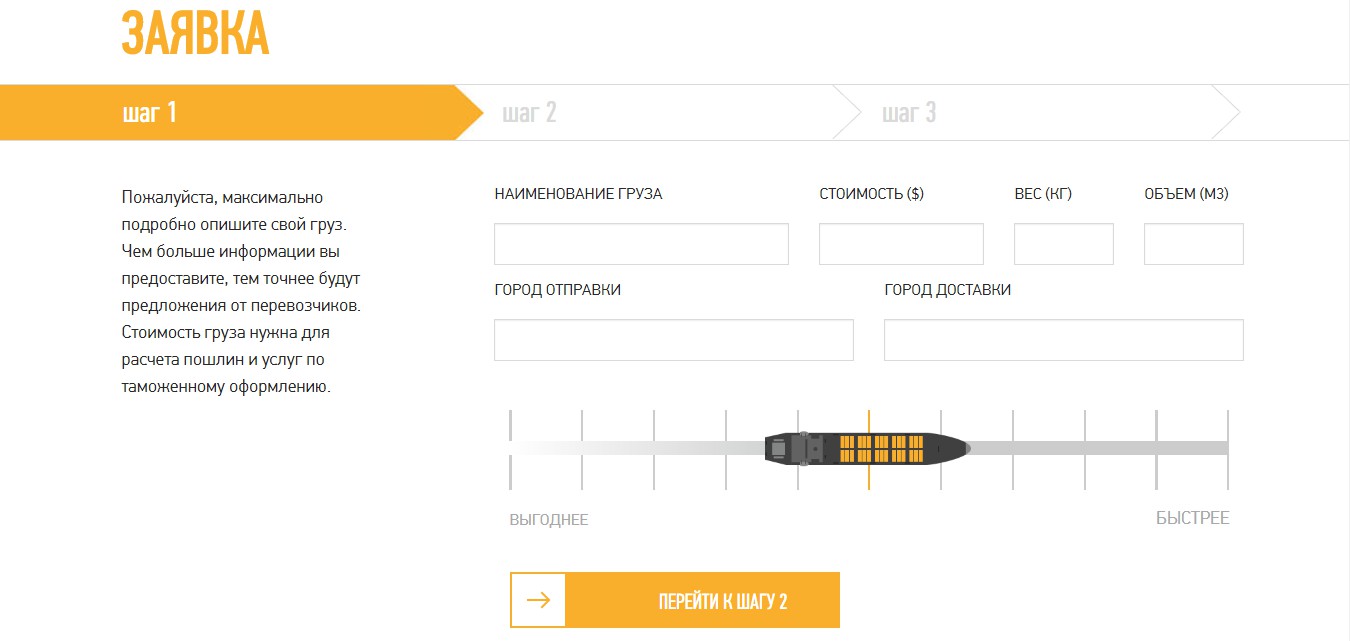The width and height of the screenshot is (1350, 641).
Task: Click the arrow icon on the next-step button
Action: [538, 600]
